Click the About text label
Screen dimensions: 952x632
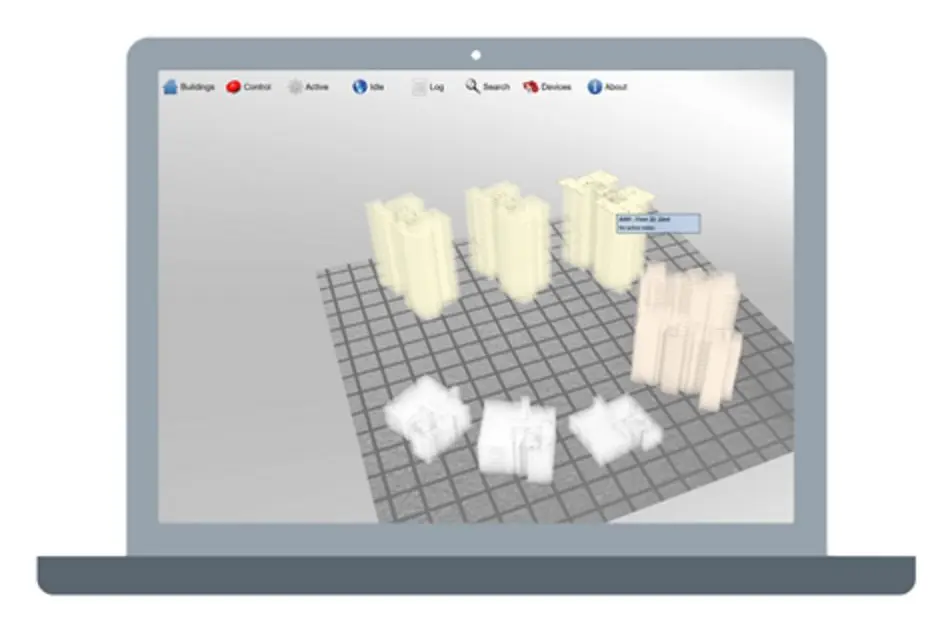pos(616,87)
